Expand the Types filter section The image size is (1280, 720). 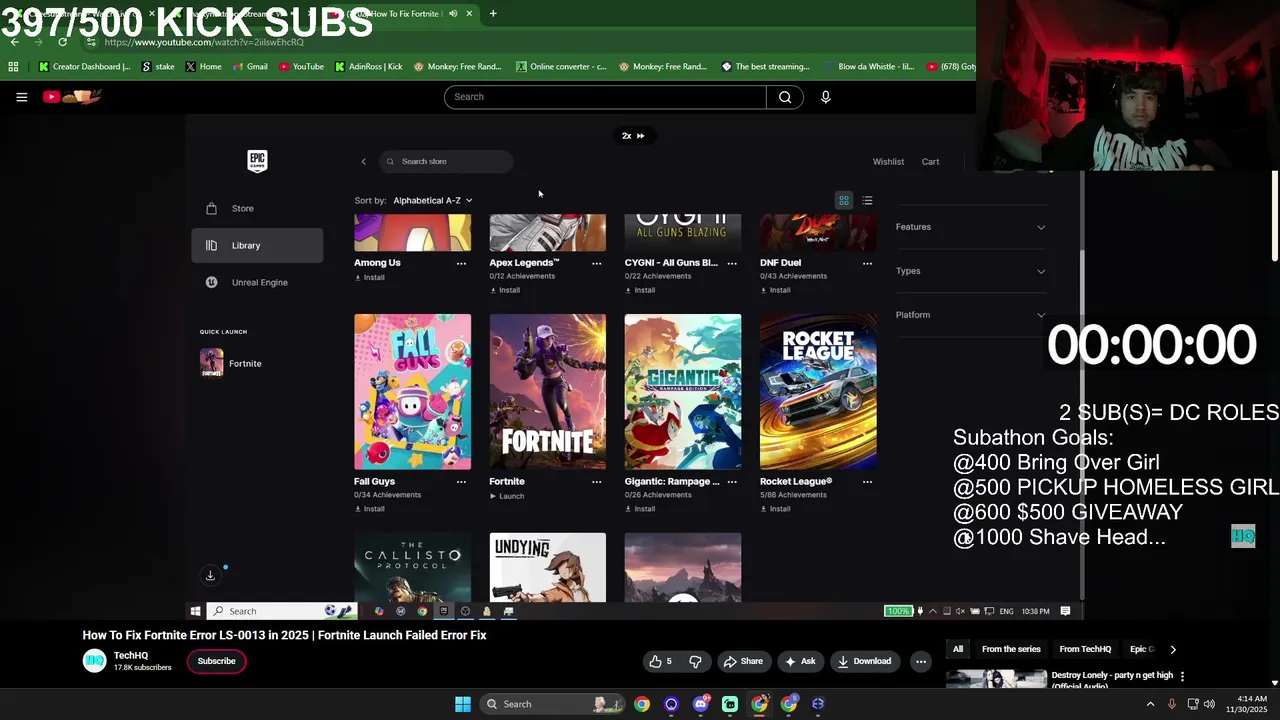970,271
